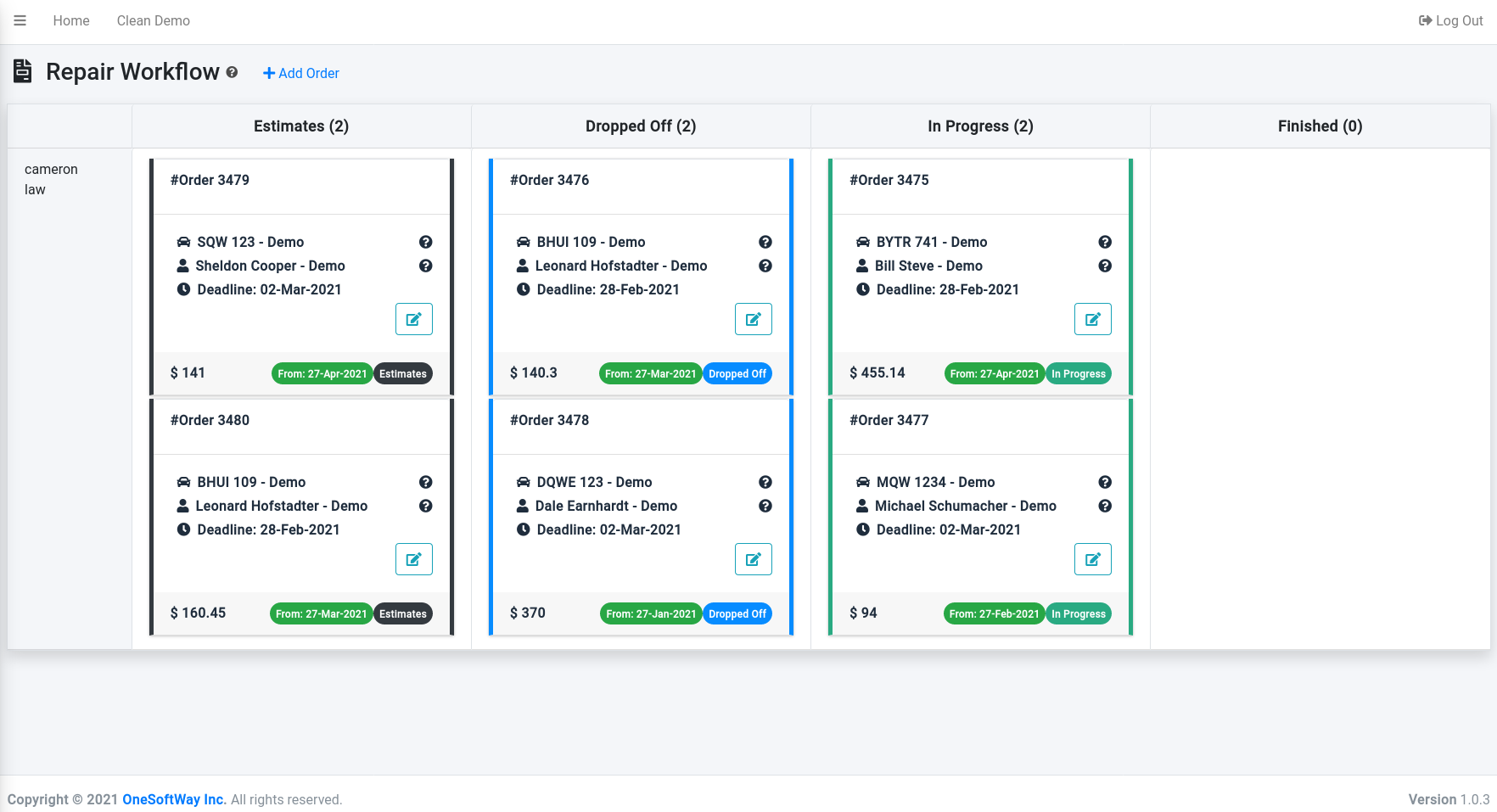The image size is (1497, 812).
Task: Click help icon next to SQW 123 vehicle
Action: (x=426, y=242)
